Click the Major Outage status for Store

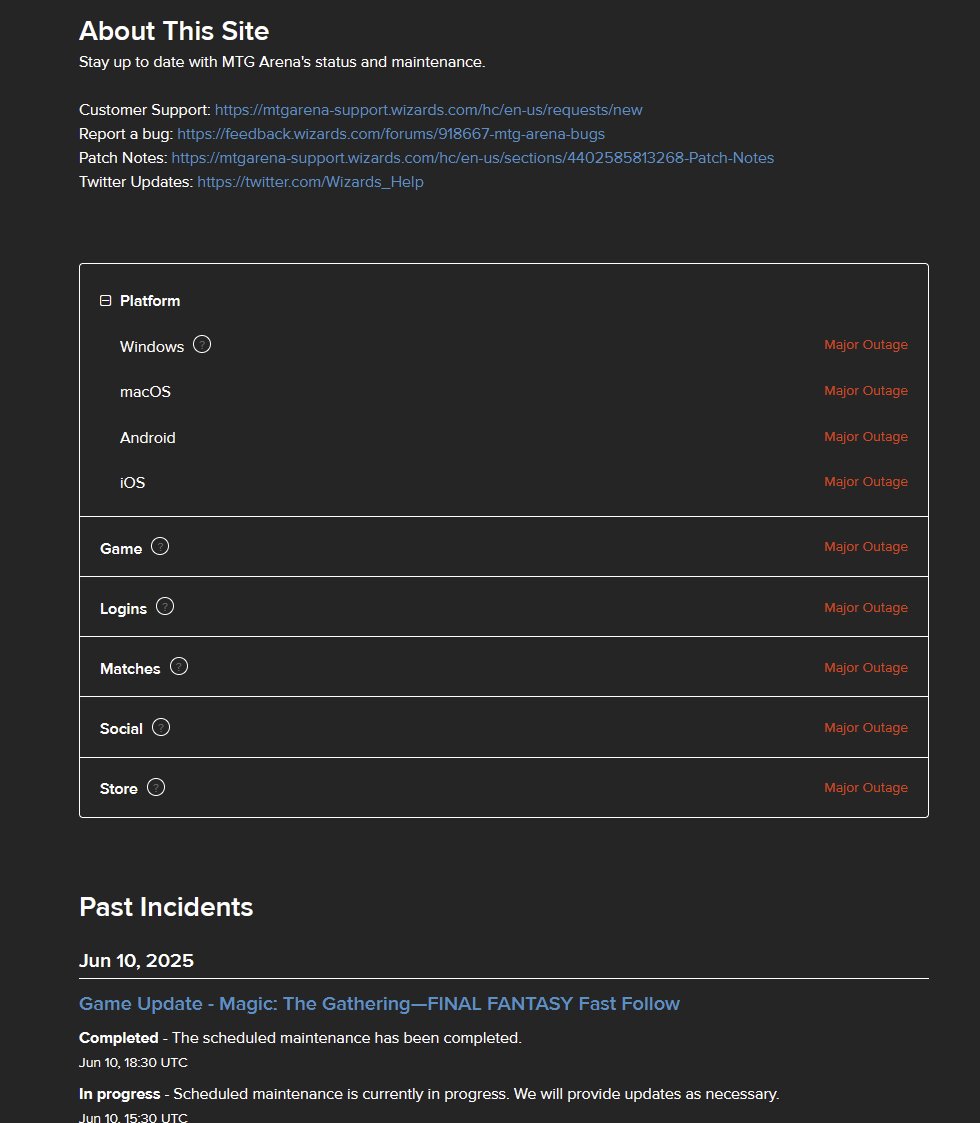(865, 788)
